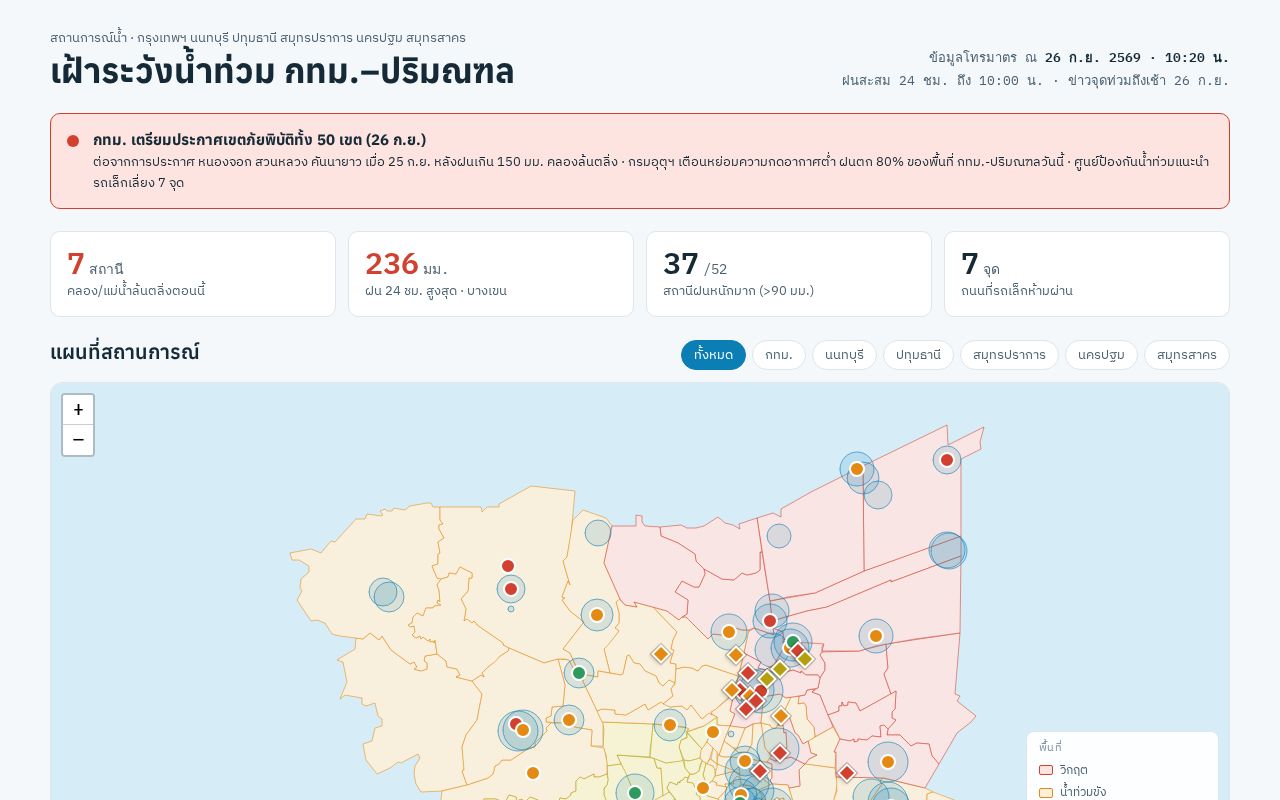Click the small red dot above the haloed western red marker
This screenshot has height=800, width=1280.
coord(508,566)
